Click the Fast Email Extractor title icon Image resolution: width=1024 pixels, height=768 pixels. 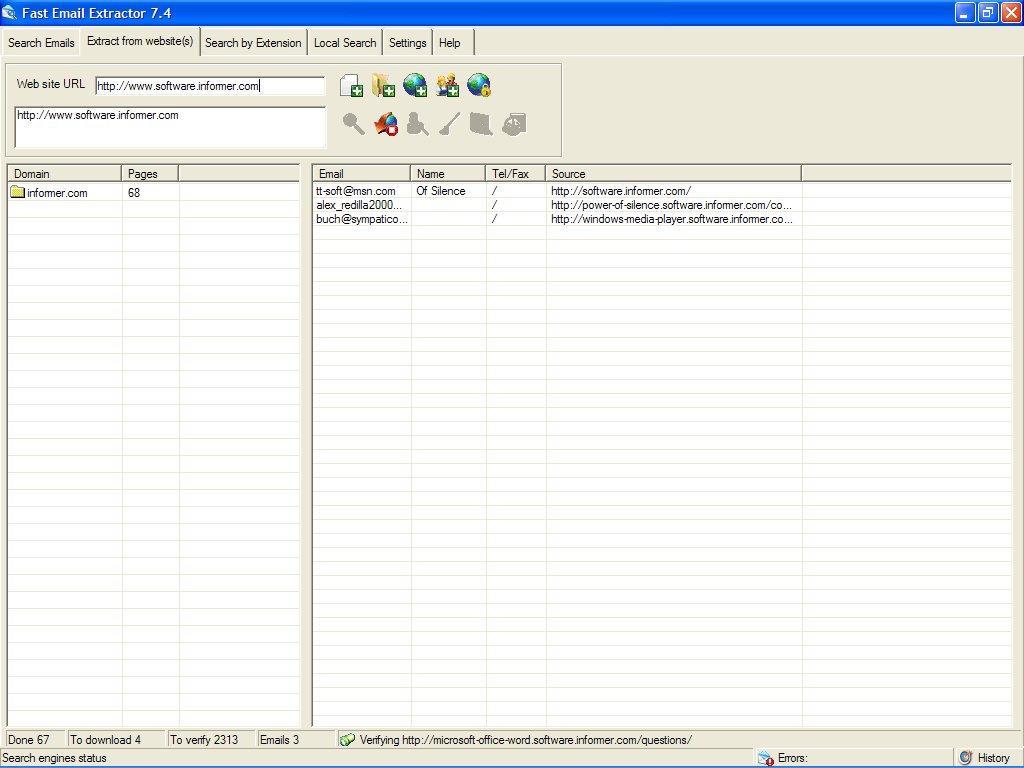(x=9, y=12)
